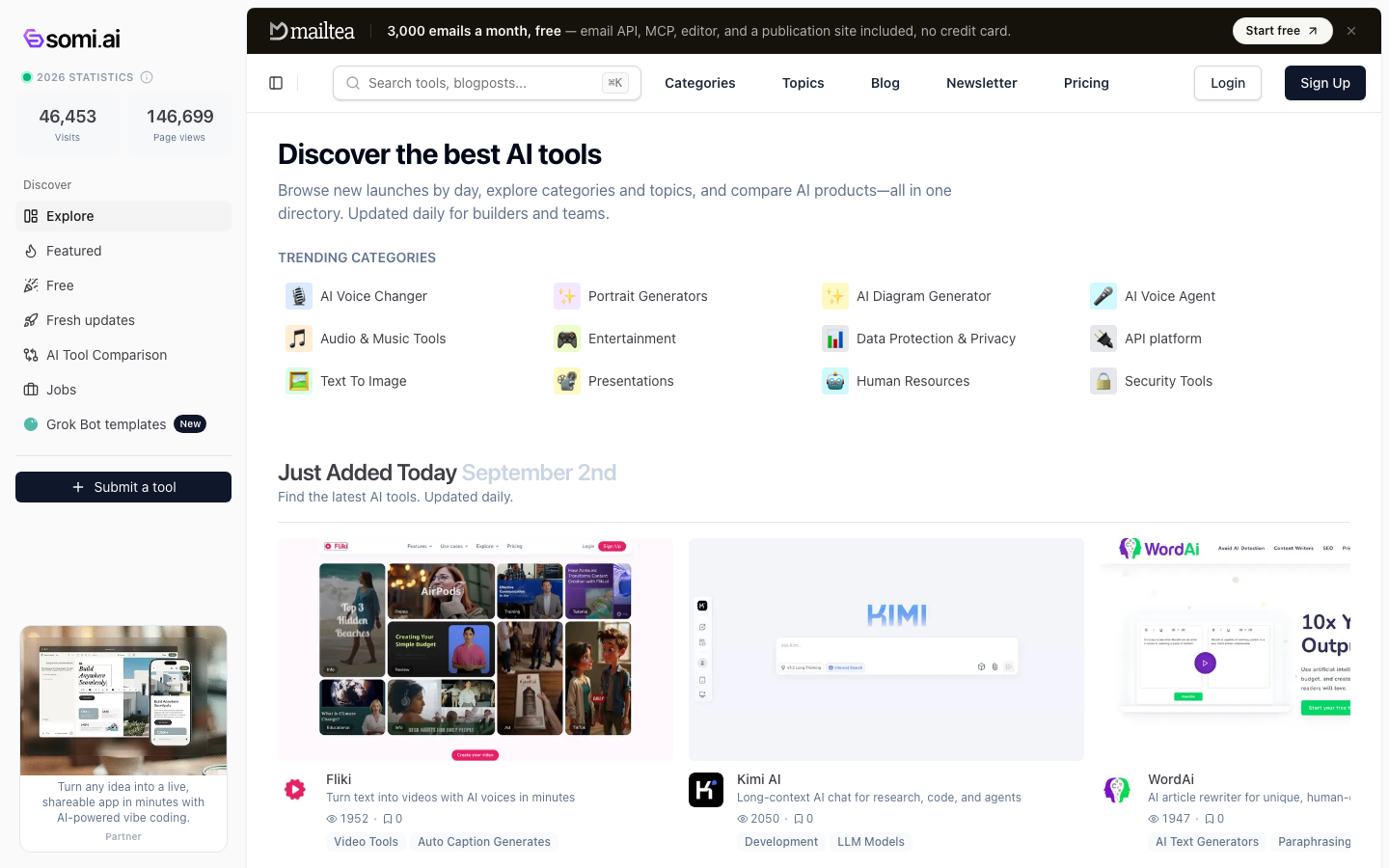This screenshot has width=1389, height=868.
Task: Click the Sign Up button
Action: pyautogui.click(x=1325, y=83)
